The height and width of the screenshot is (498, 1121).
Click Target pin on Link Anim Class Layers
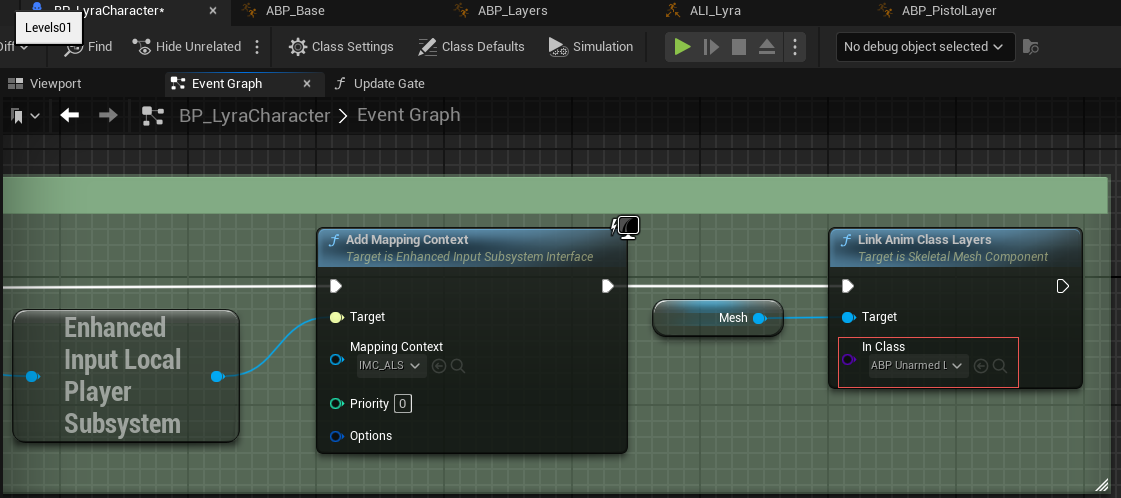848,317
